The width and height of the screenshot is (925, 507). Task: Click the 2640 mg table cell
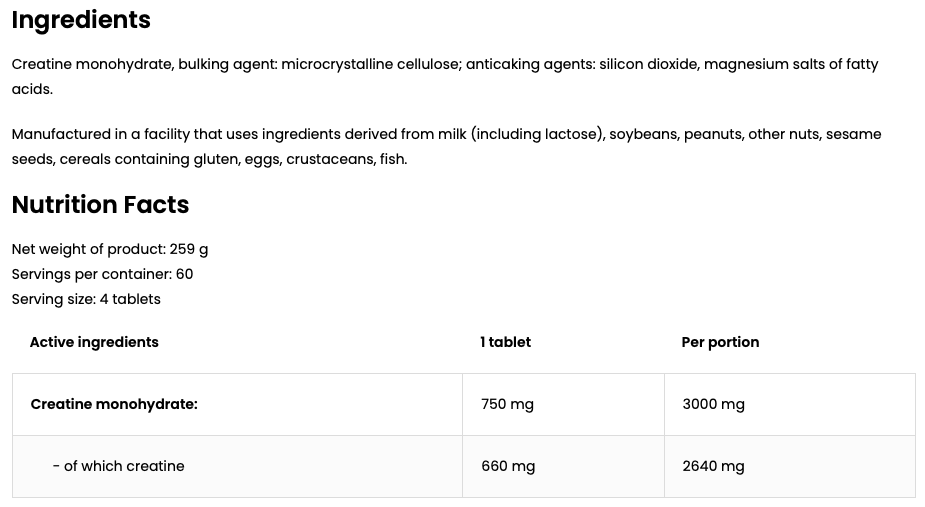click(713, 466)
